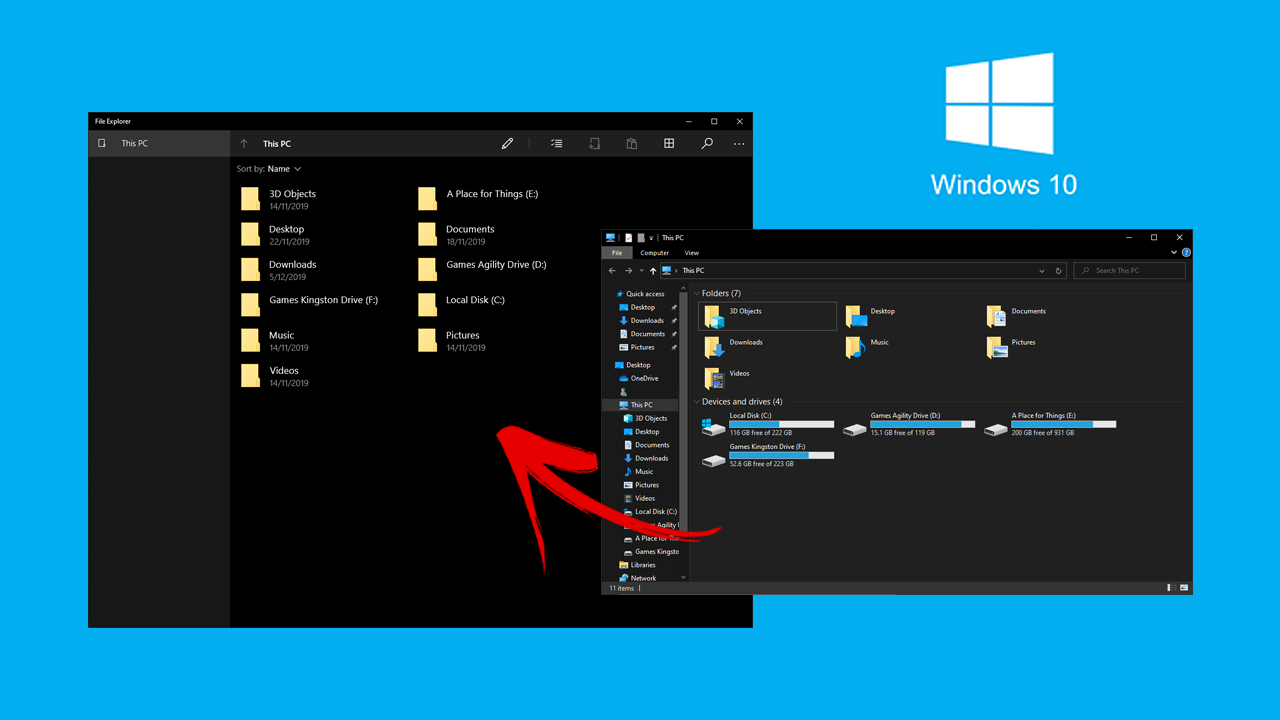Click the up-one-level arrow in classic Explorer
Image resolution: width=1280 pixels, height=720 pixels.
tap(653, 271)
